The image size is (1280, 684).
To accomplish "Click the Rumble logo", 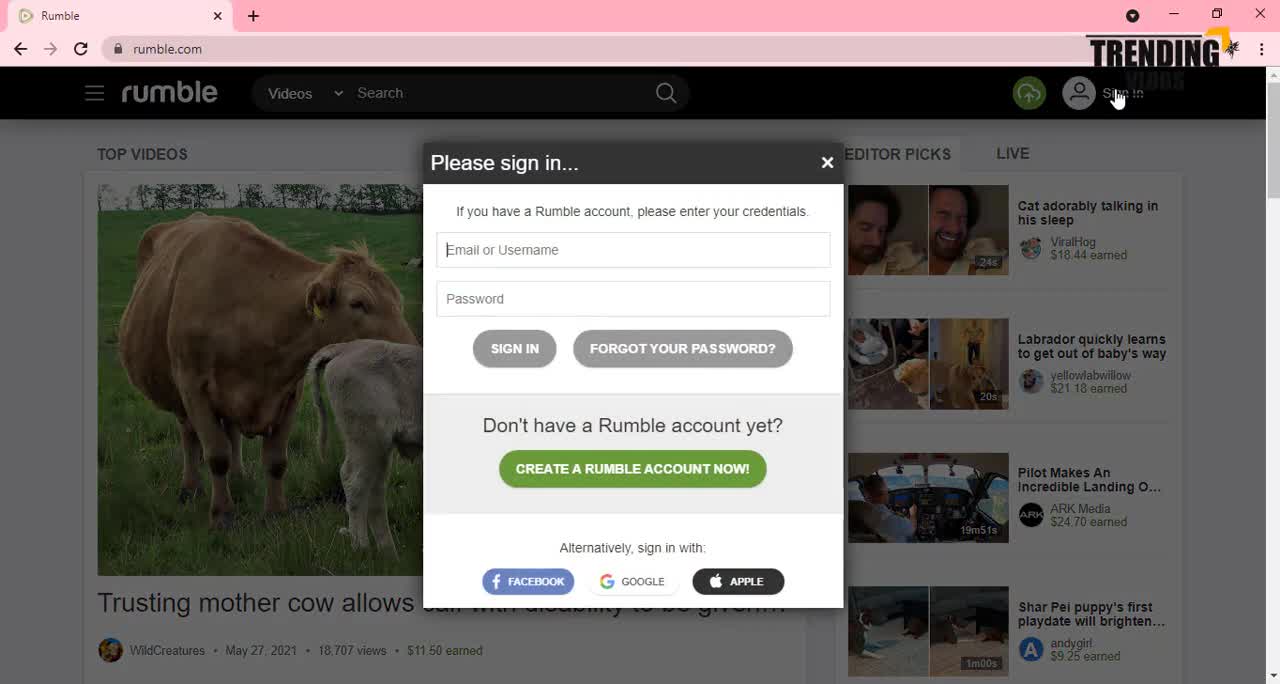I will (x=169, y=92).
